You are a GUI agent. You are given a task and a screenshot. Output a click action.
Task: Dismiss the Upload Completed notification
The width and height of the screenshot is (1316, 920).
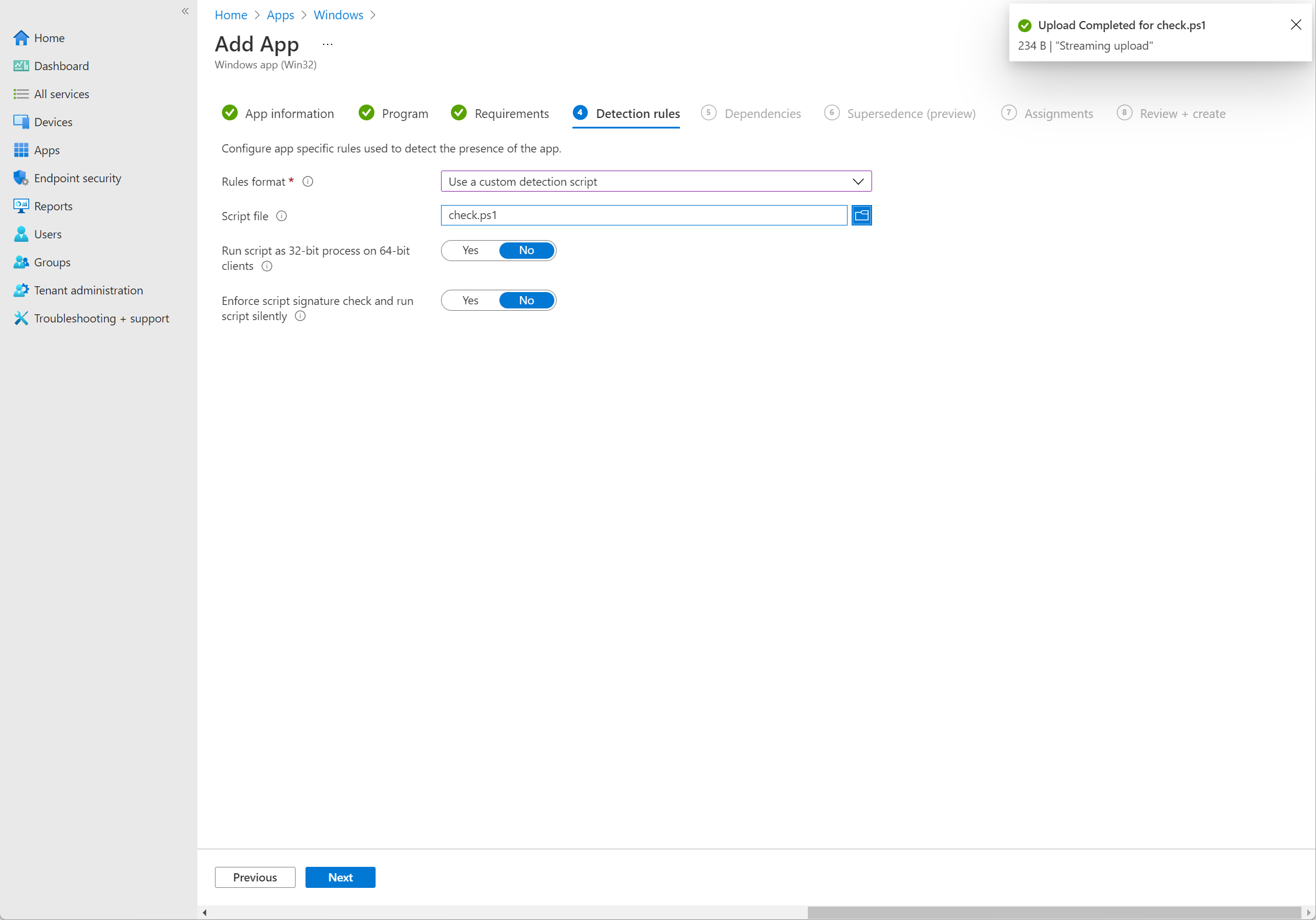tap(1296, 25)
